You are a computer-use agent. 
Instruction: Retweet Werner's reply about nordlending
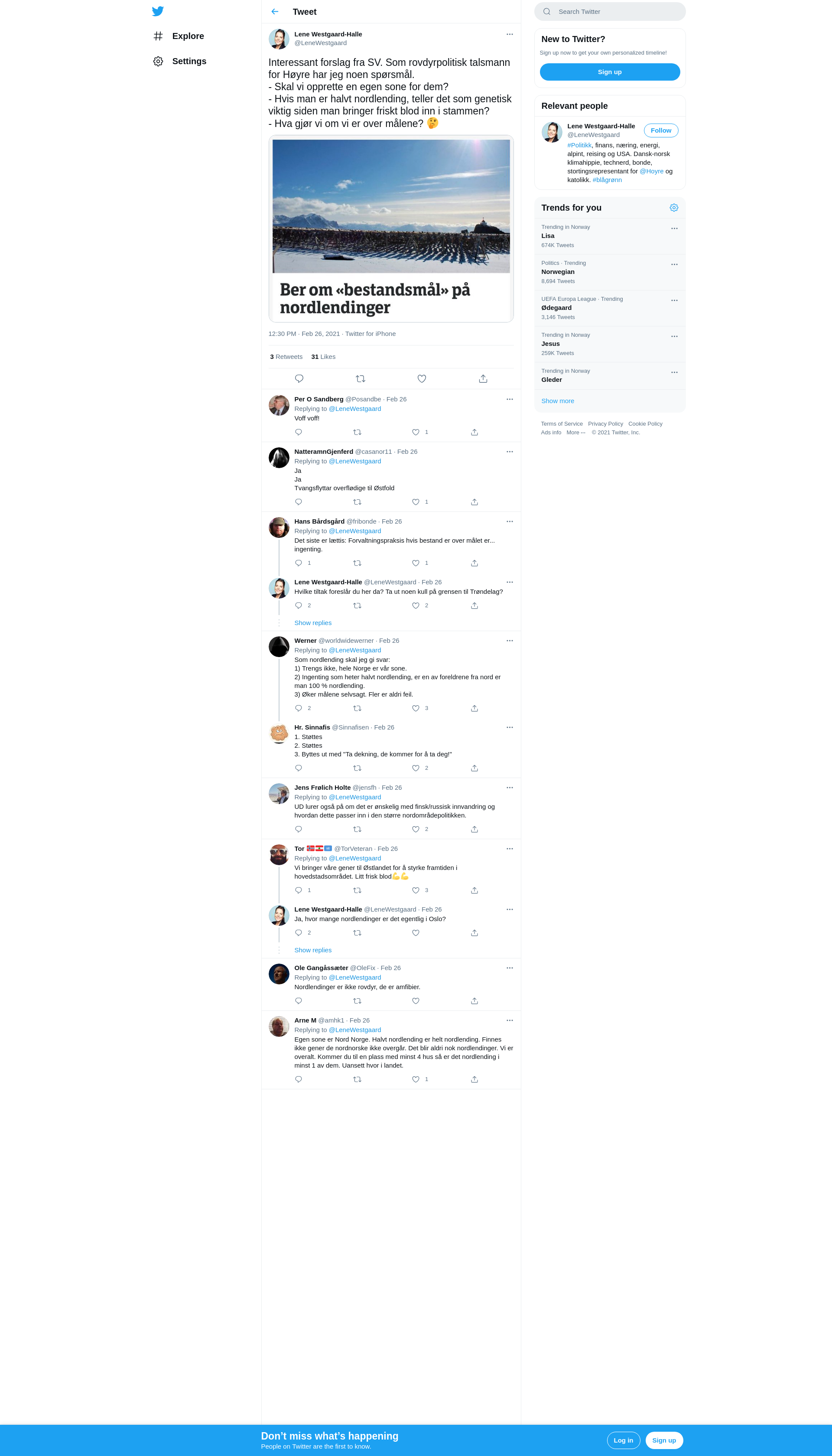click(357, 708)
